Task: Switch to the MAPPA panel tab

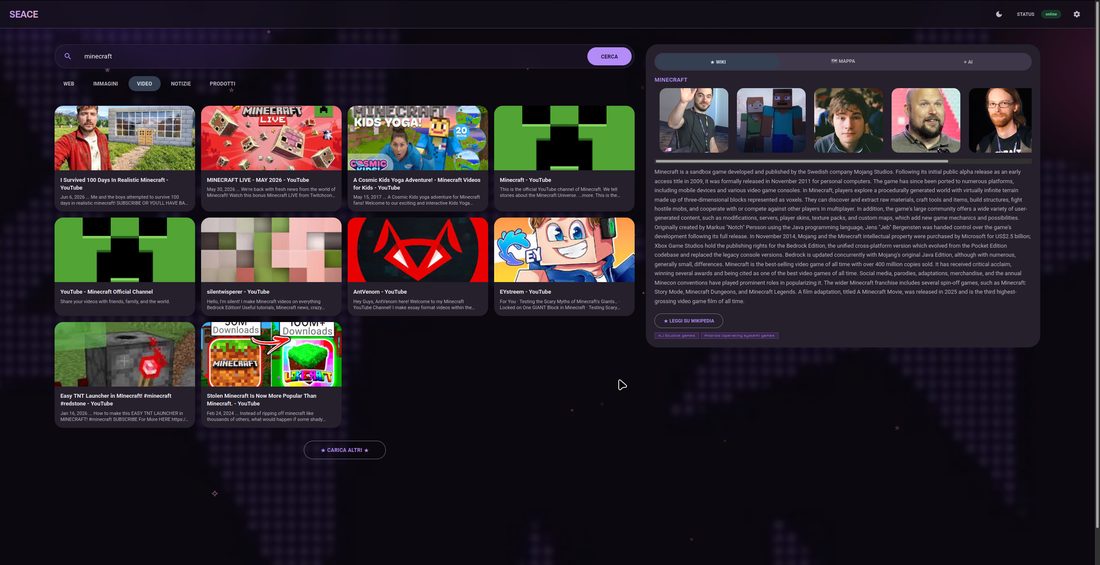Action: click(843, 62)
